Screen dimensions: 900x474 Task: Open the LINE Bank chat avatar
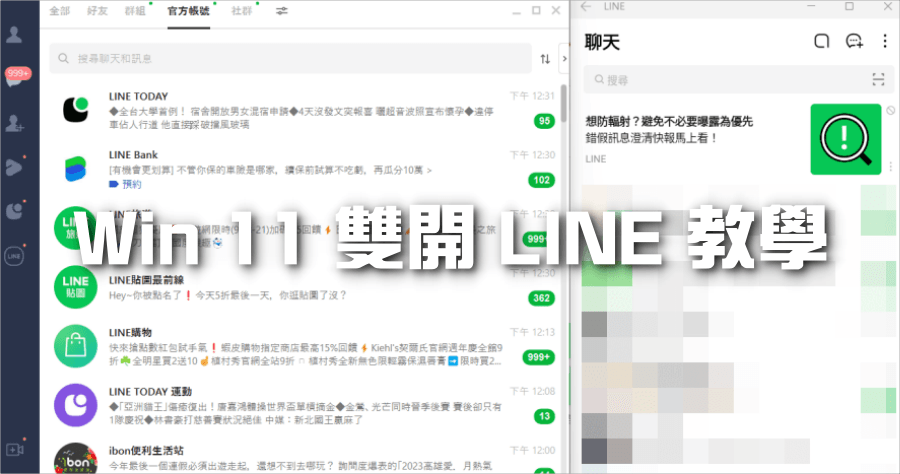75,169
